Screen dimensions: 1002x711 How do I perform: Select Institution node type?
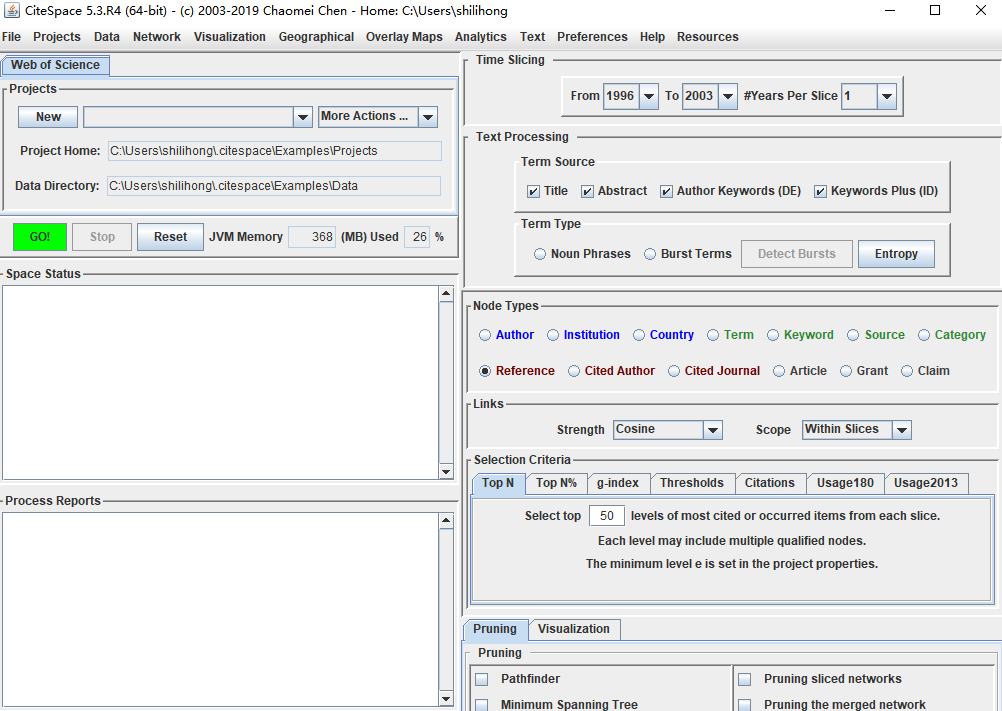pyautogui.click(x=553, y=335)
